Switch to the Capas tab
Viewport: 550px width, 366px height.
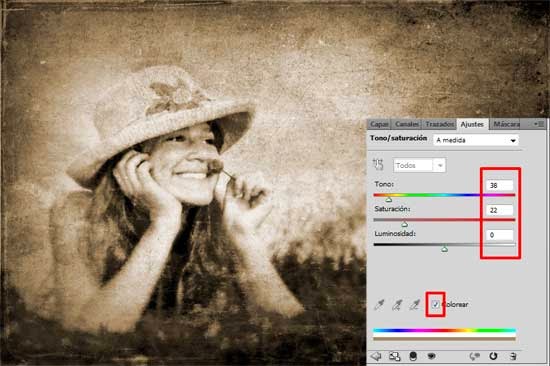coord(379,124)
